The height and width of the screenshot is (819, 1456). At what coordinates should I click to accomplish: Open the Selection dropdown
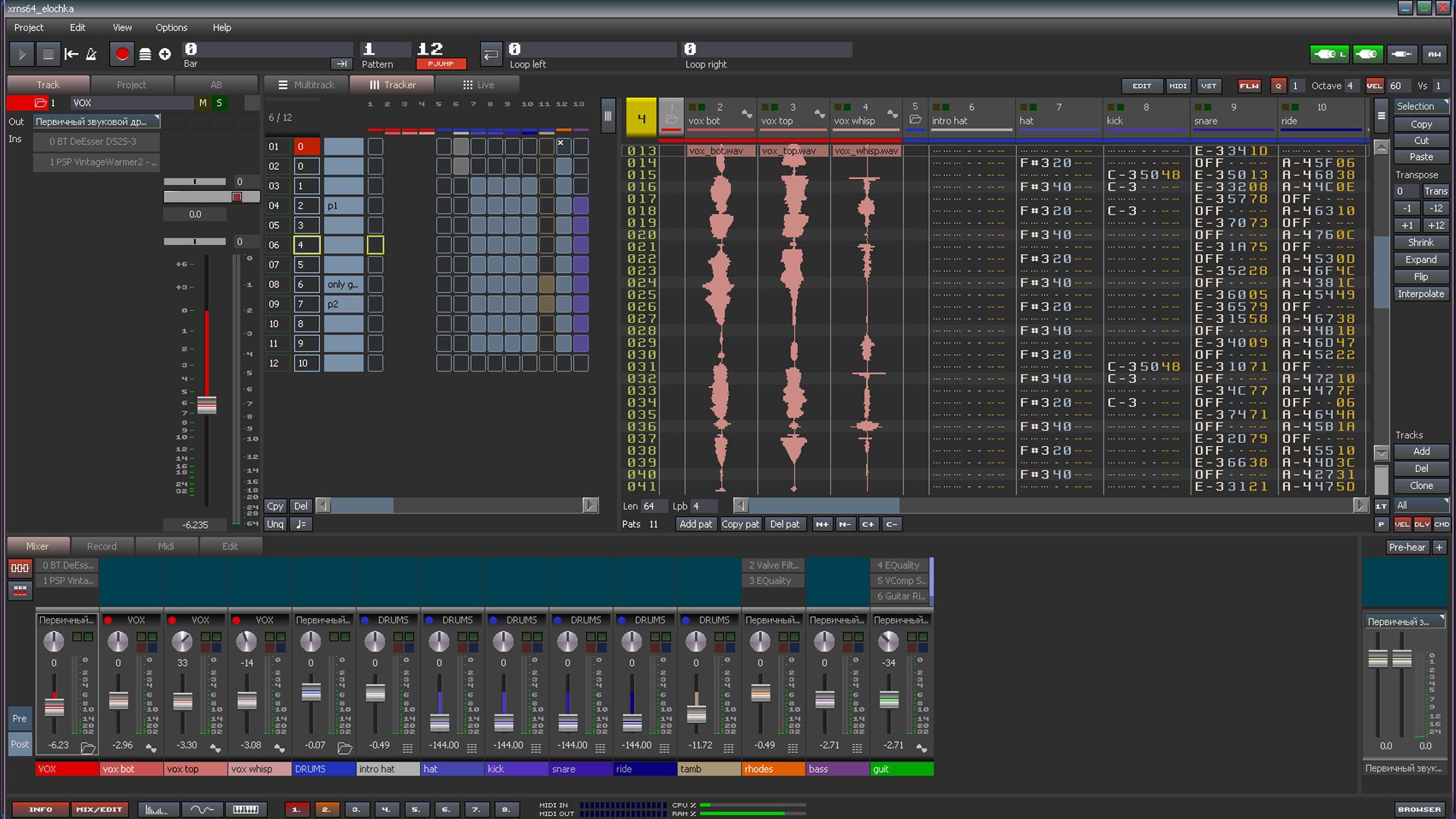click(1421, 106)
